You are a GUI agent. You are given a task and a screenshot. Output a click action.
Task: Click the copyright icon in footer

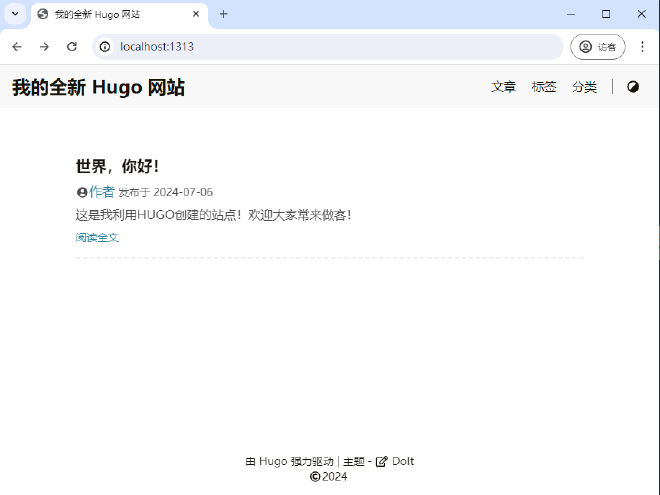315,477
